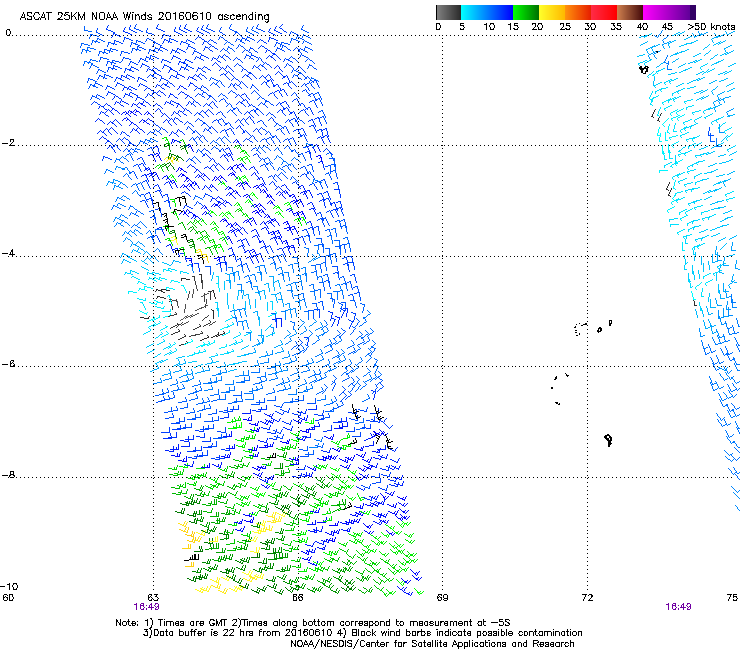Select the '-10' latitude axis label
The width and height of the screenshot is (740, 650).
(9, 587)
